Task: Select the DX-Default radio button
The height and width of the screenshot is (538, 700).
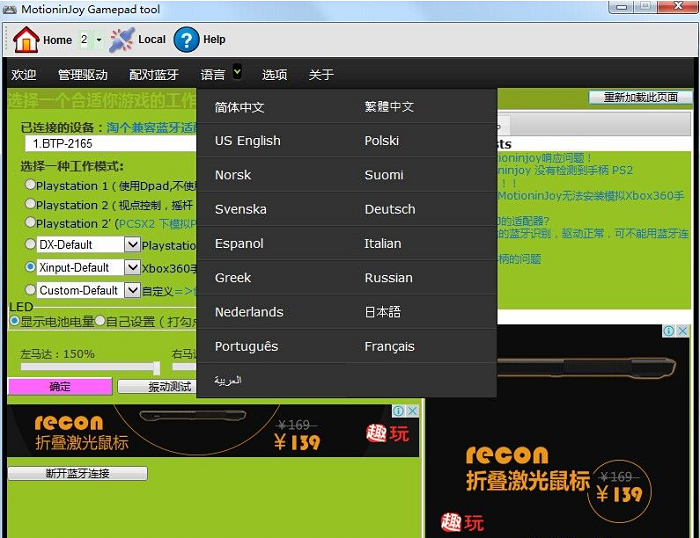Action: pyautogui.click(x=30, y=244)
